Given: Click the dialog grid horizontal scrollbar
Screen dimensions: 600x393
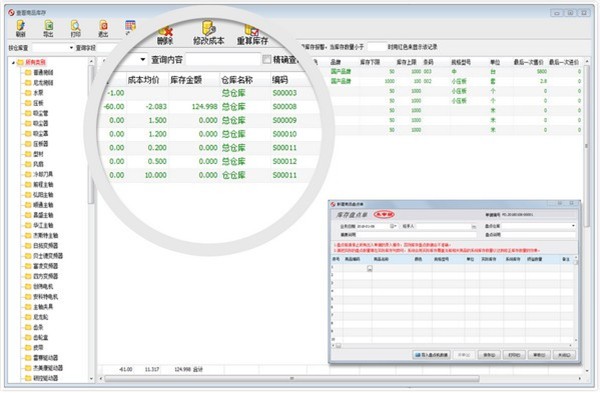Looking at the screenshot, I should pyautogui.click(x=338, y=346).
